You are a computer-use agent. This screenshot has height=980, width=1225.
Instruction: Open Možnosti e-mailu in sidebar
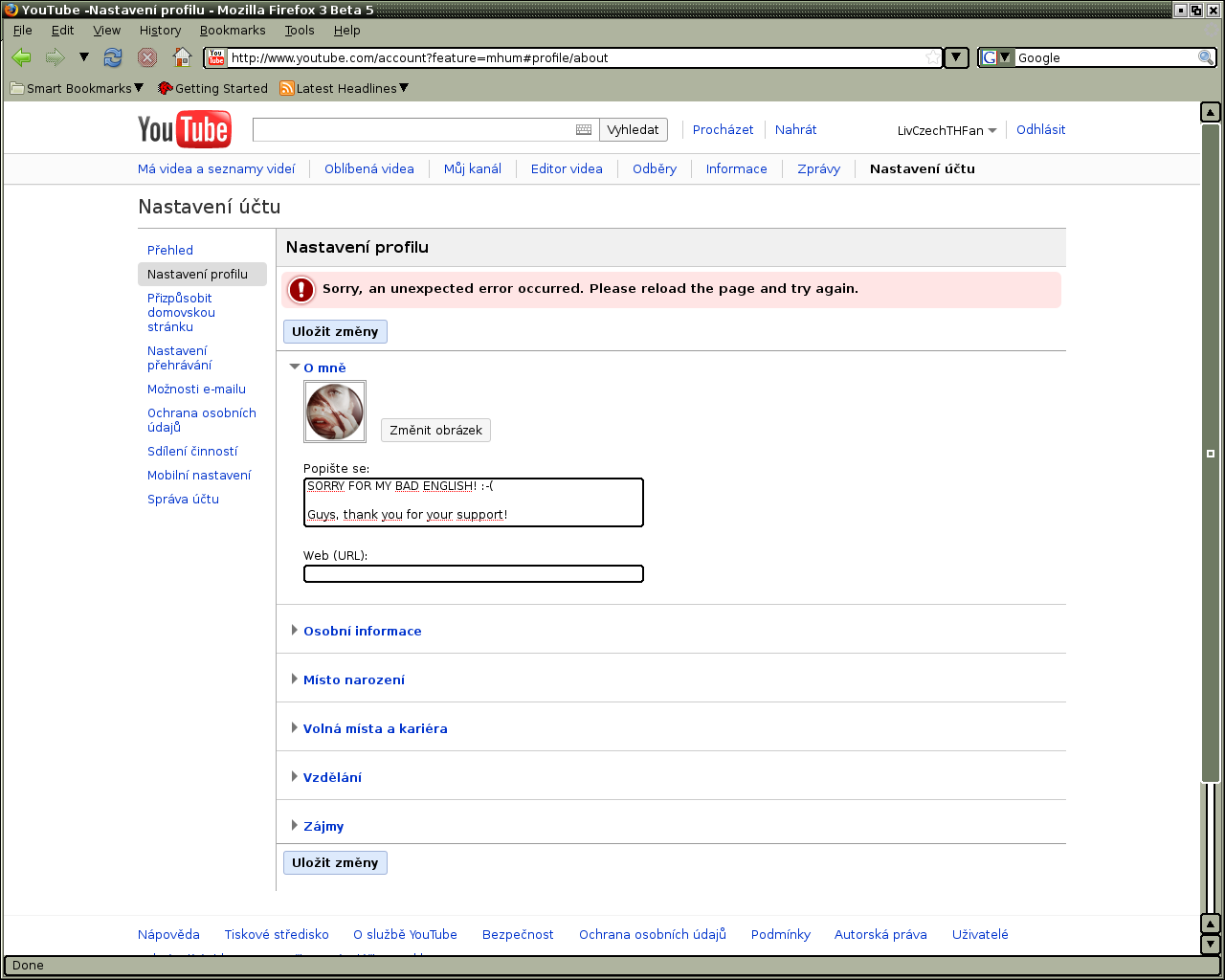pos(196,389)
